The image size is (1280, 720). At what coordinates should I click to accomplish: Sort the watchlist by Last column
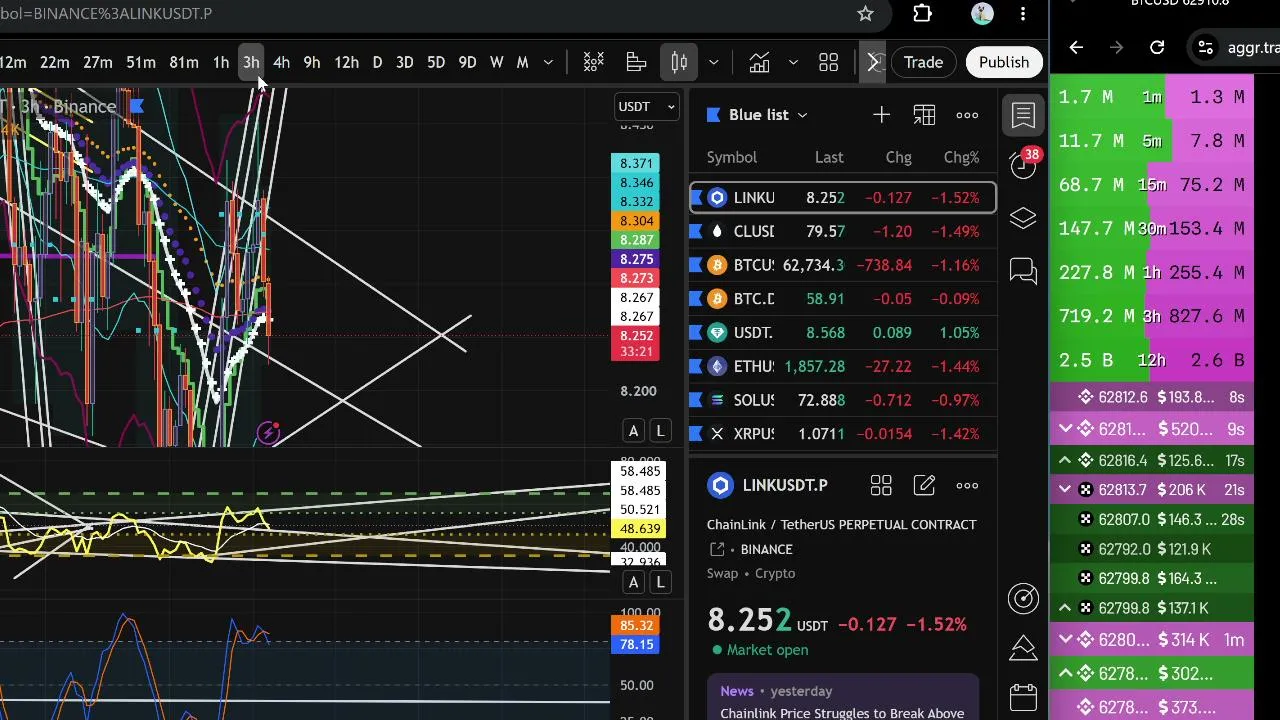pyautogui.click(x=829, y=157)
